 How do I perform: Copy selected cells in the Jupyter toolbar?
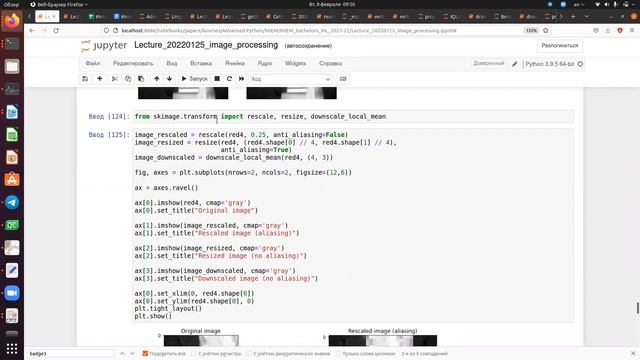[128, 79]
